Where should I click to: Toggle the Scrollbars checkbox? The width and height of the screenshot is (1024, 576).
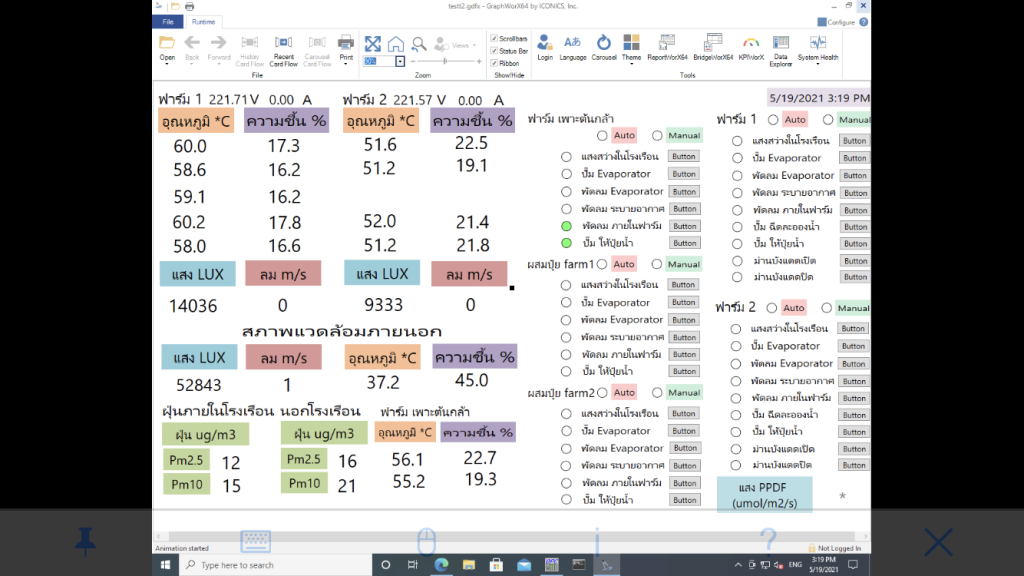[494, 39]
